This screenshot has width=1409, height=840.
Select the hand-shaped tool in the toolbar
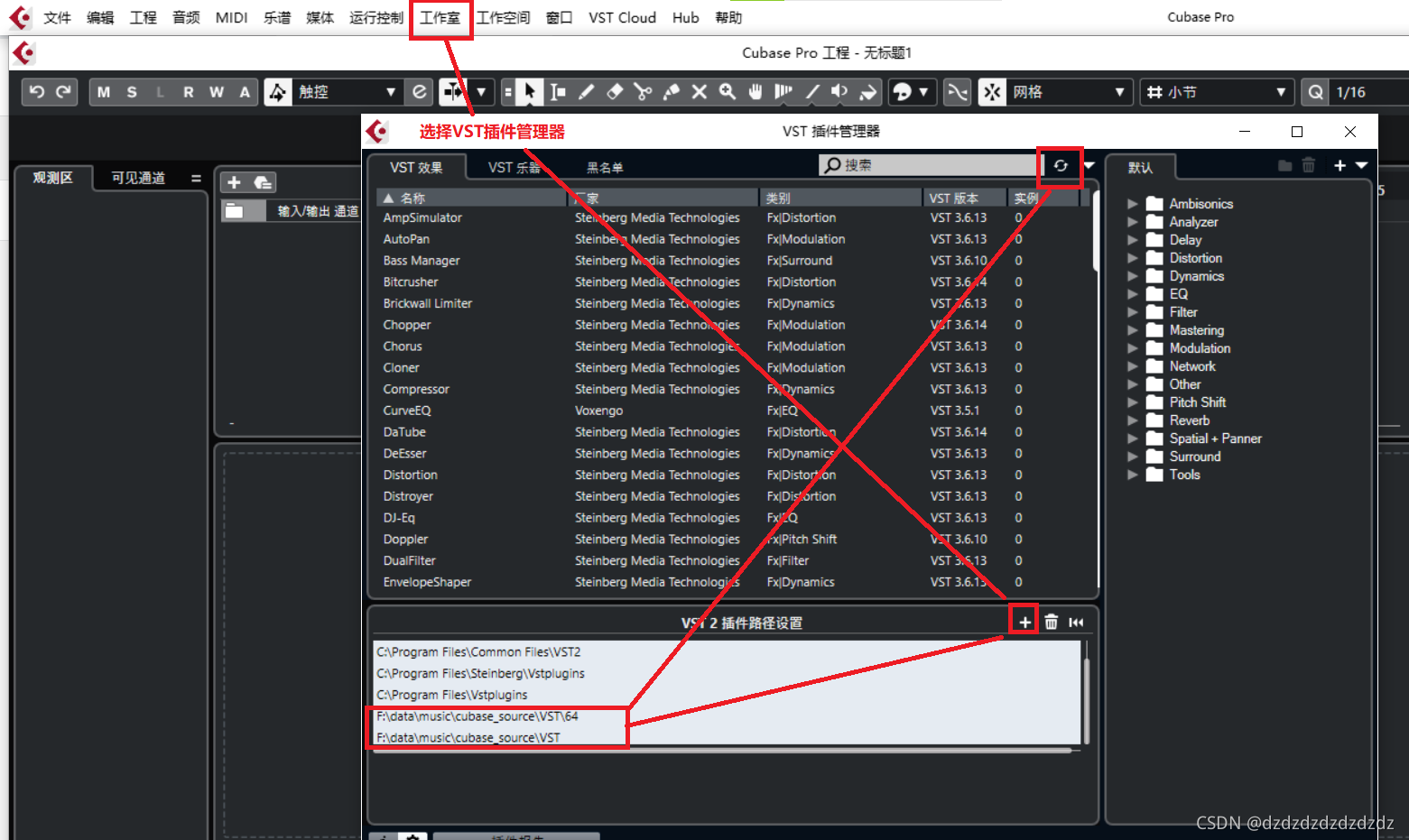(x=755, y=92)
